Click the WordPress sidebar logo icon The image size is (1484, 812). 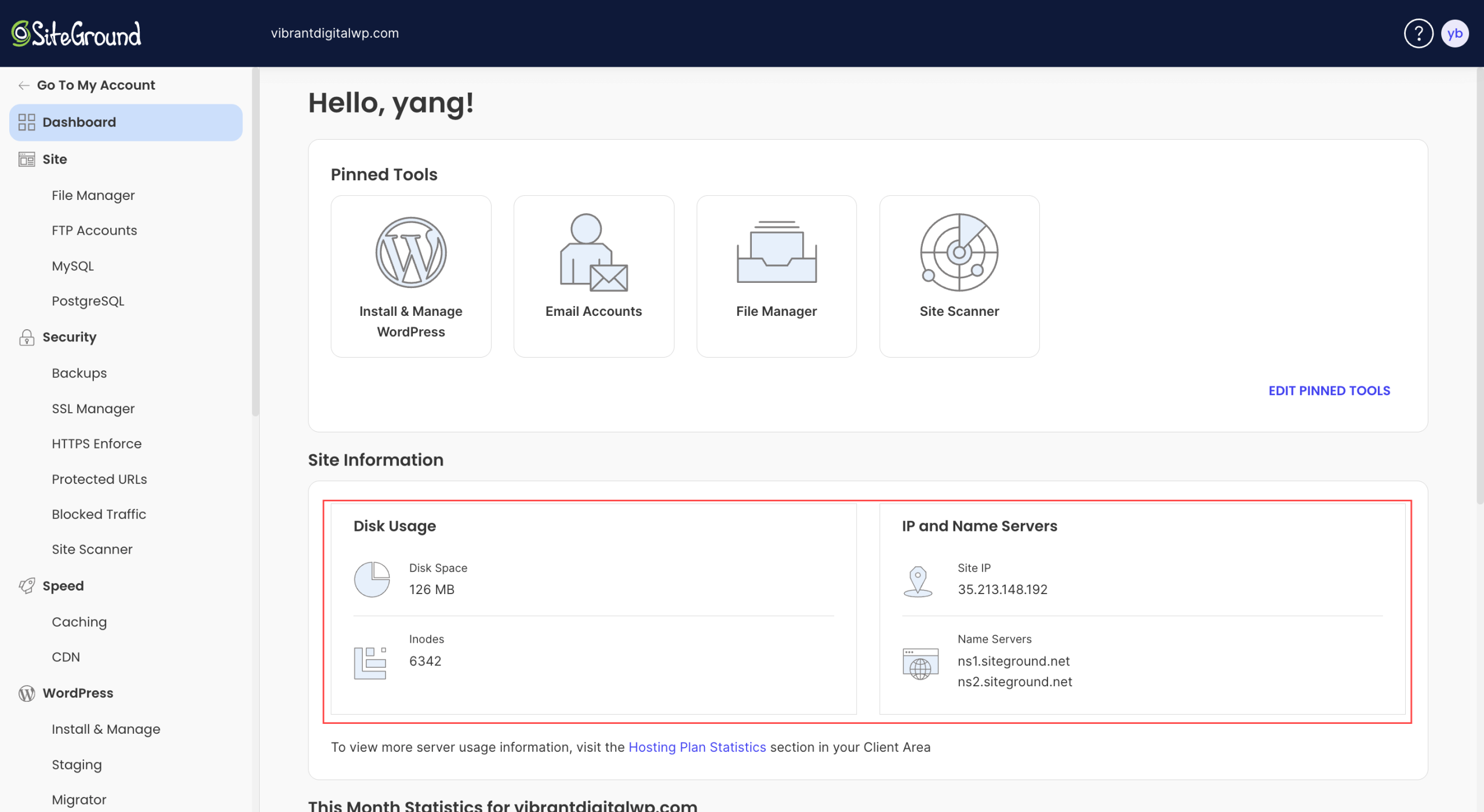pyautogui.click(x=27, y=693)
